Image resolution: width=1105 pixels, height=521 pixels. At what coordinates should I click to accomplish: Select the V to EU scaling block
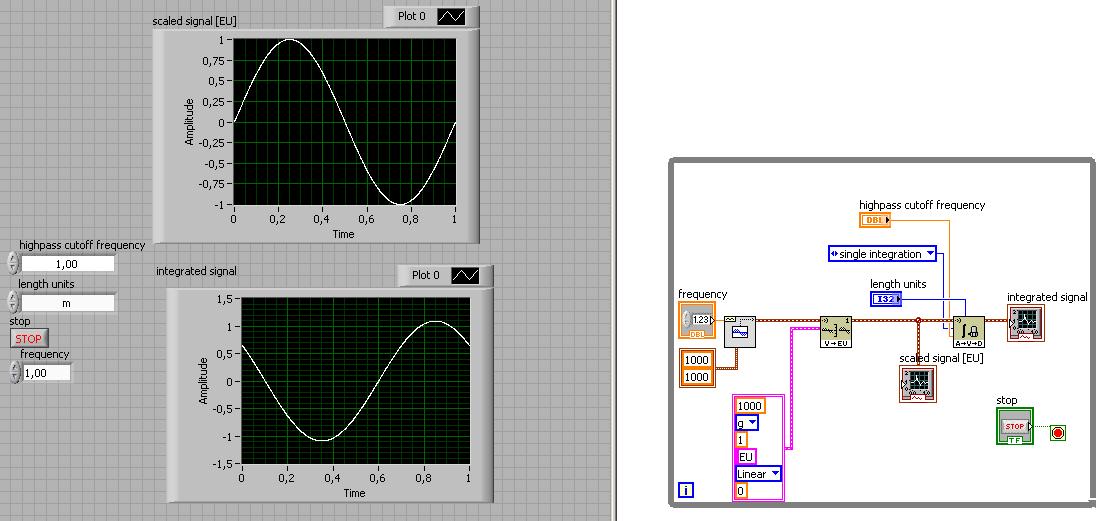pos(837,331)
